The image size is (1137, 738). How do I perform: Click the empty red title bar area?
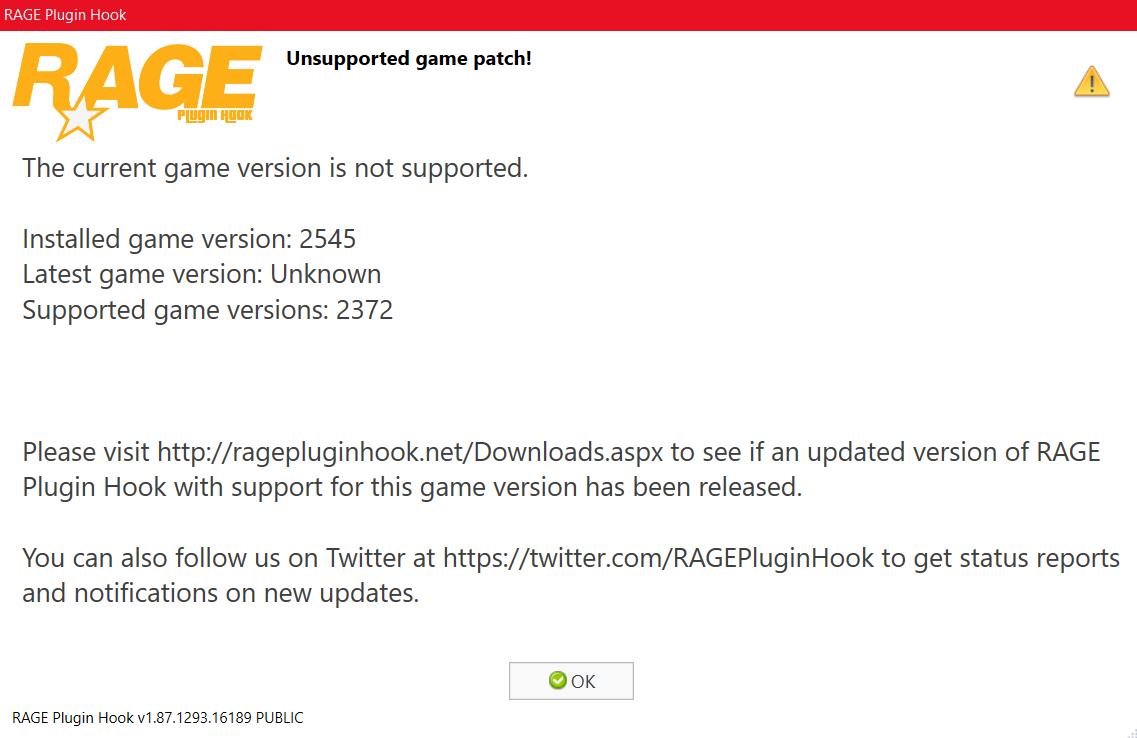click(631, 14)
